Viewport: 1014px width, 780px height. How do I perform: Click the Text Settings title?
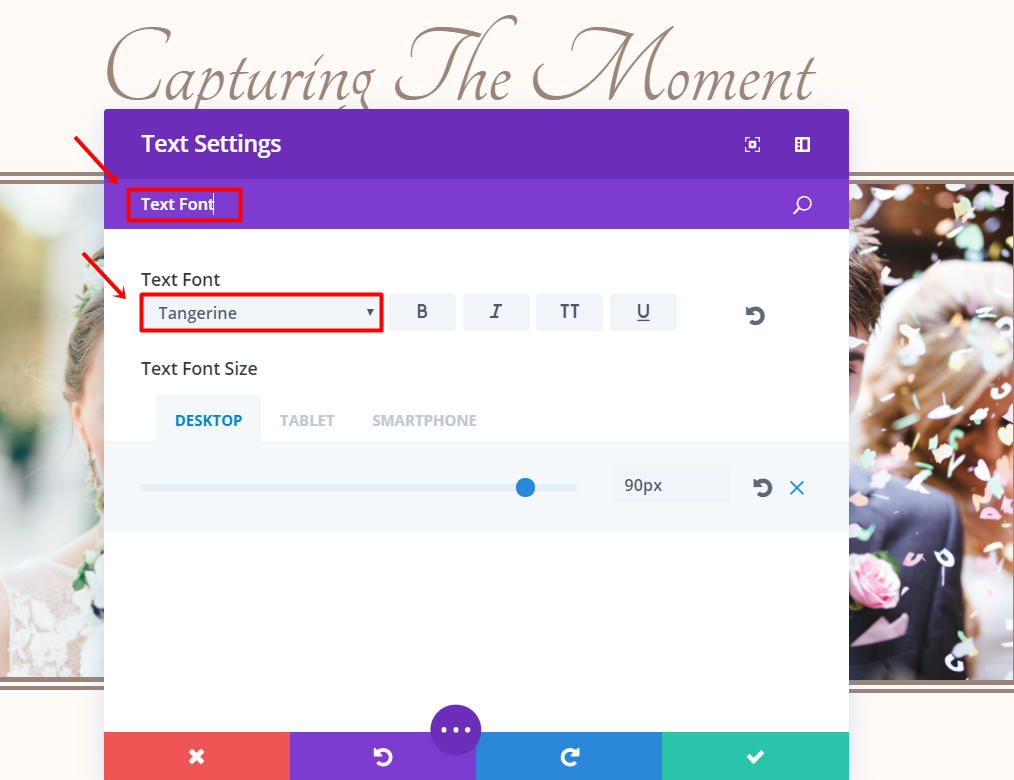coord(211,144)
